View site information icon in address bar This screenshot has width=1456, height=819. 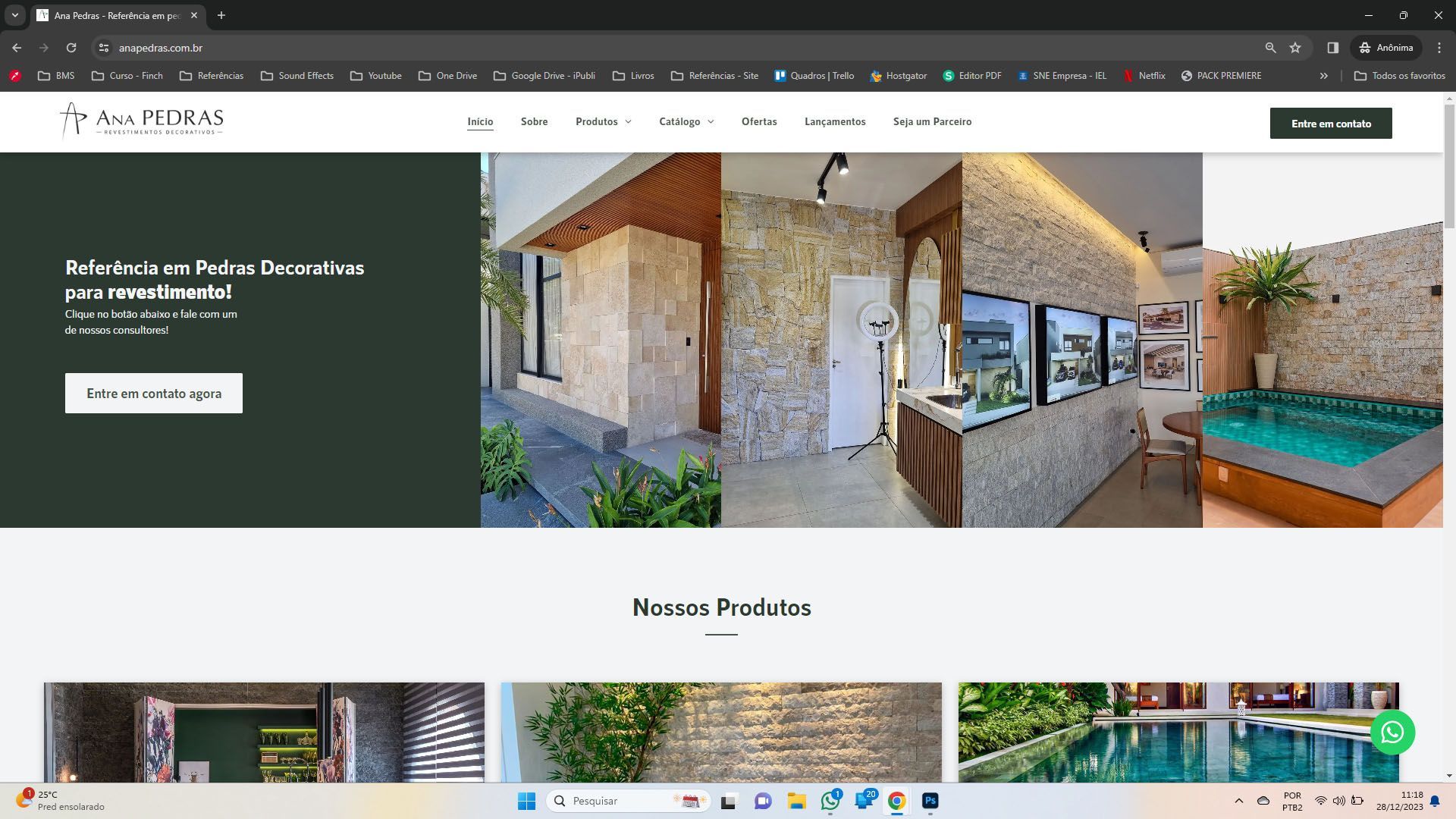click(104, 48)
